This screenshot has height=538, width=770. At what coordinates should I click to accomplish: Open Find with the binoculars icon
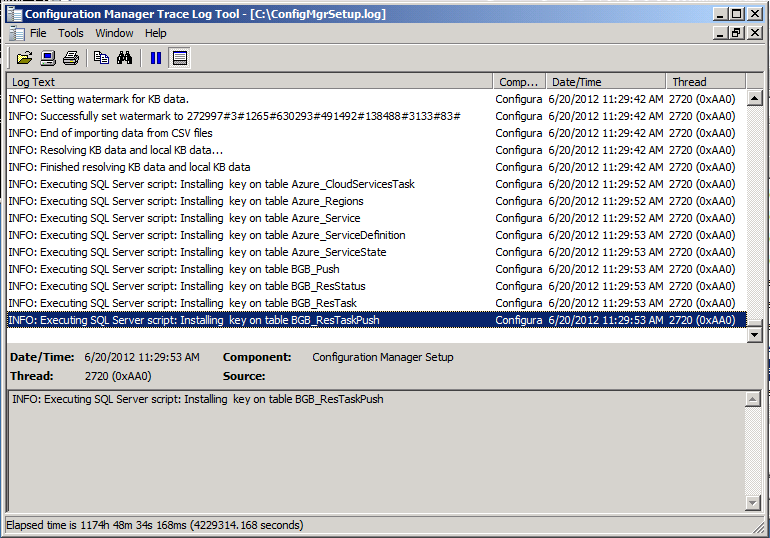click(125, 58)
